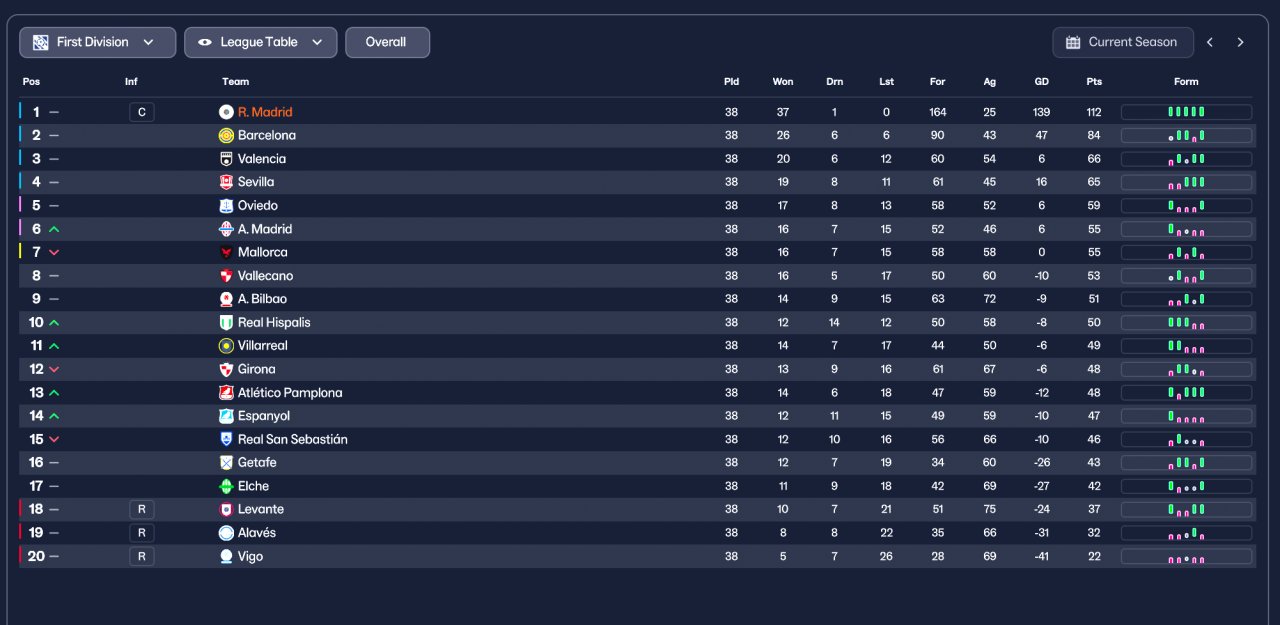This screenshot has height=625, width=1280.
Task: Click the Villarreal club badge icon
Action: pos(226,346)
